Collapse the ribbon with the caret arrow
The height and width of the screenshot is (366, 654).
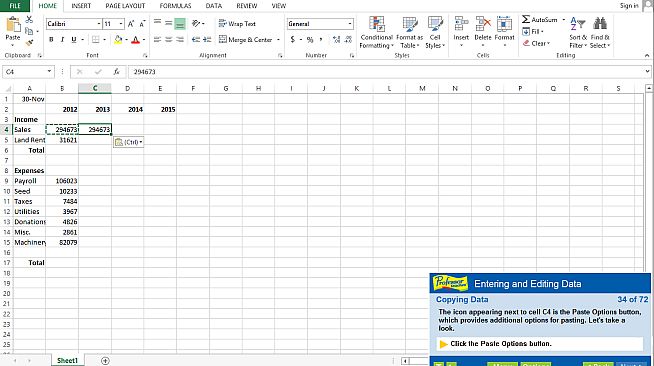(x=647, y=55)
